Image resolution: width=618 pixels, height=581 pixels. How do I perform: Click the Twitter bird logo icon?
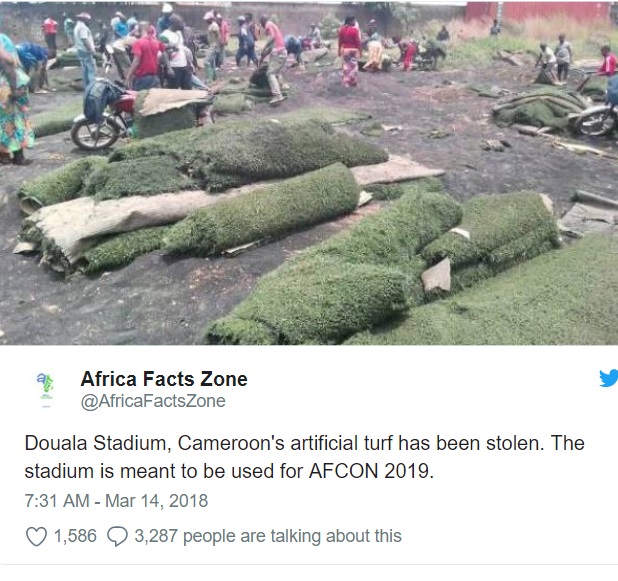(x=609, y=379)
